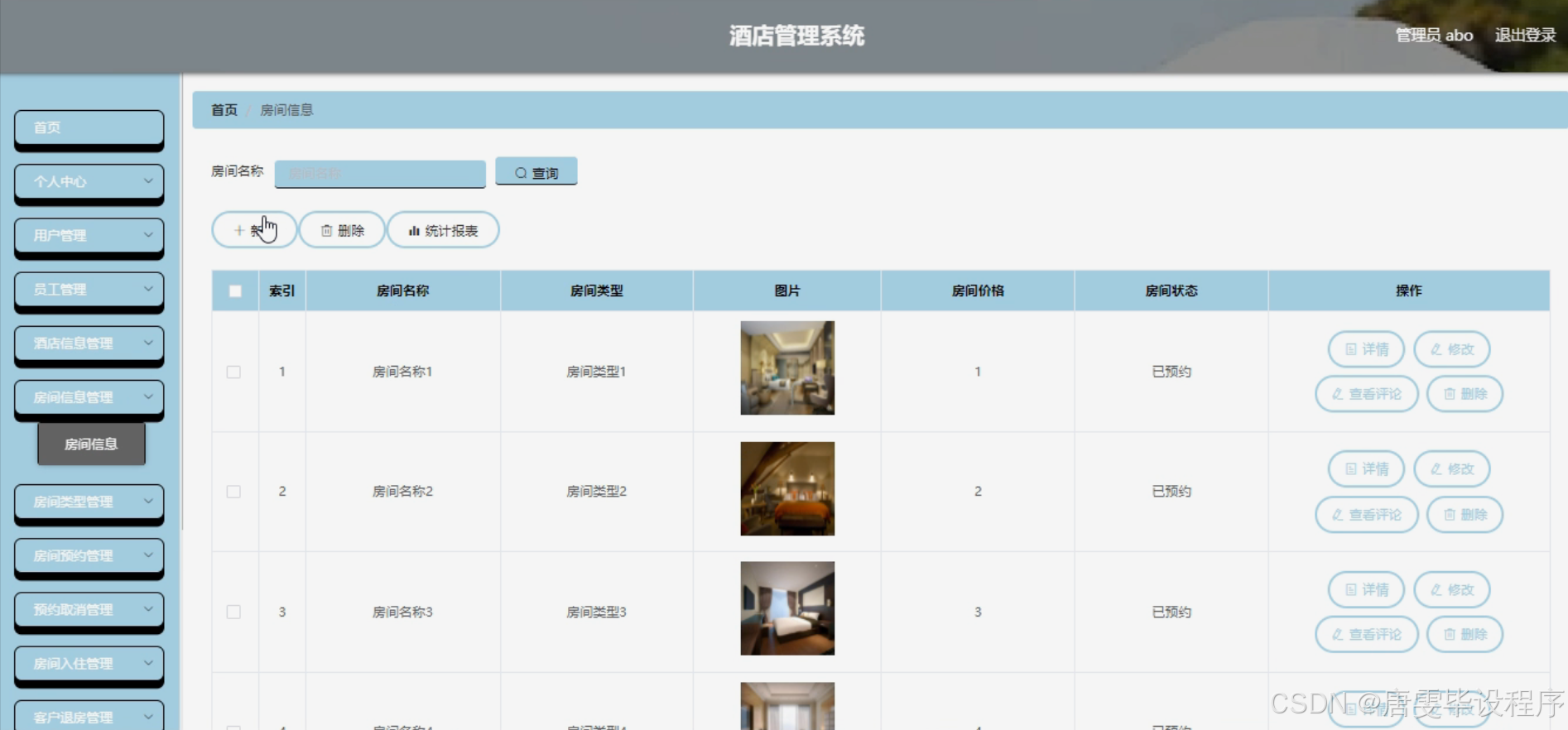The image size is (1568, 730).
Task: Click the 房间类型 column header
Action: [596, 291]
